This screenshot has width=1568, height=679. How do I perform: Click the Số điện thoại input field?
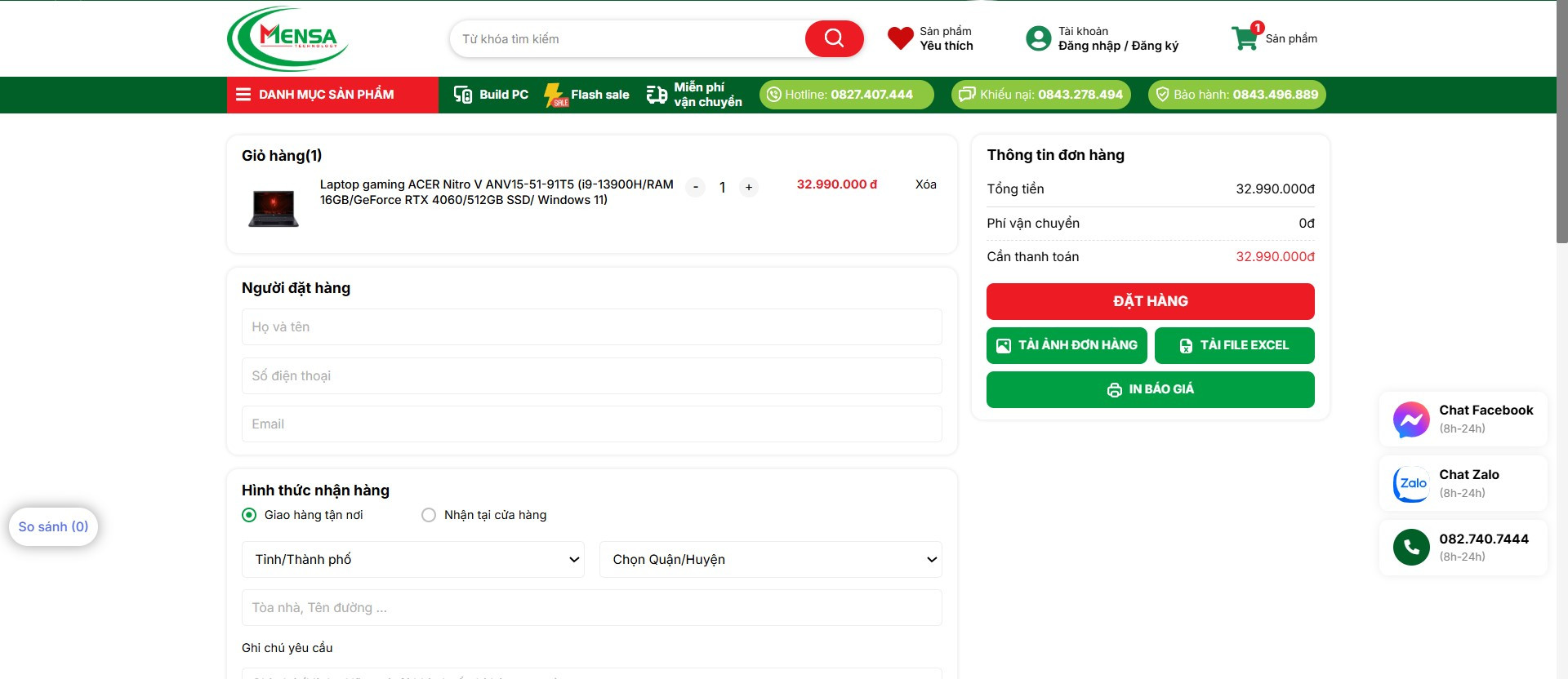[592, 376]
